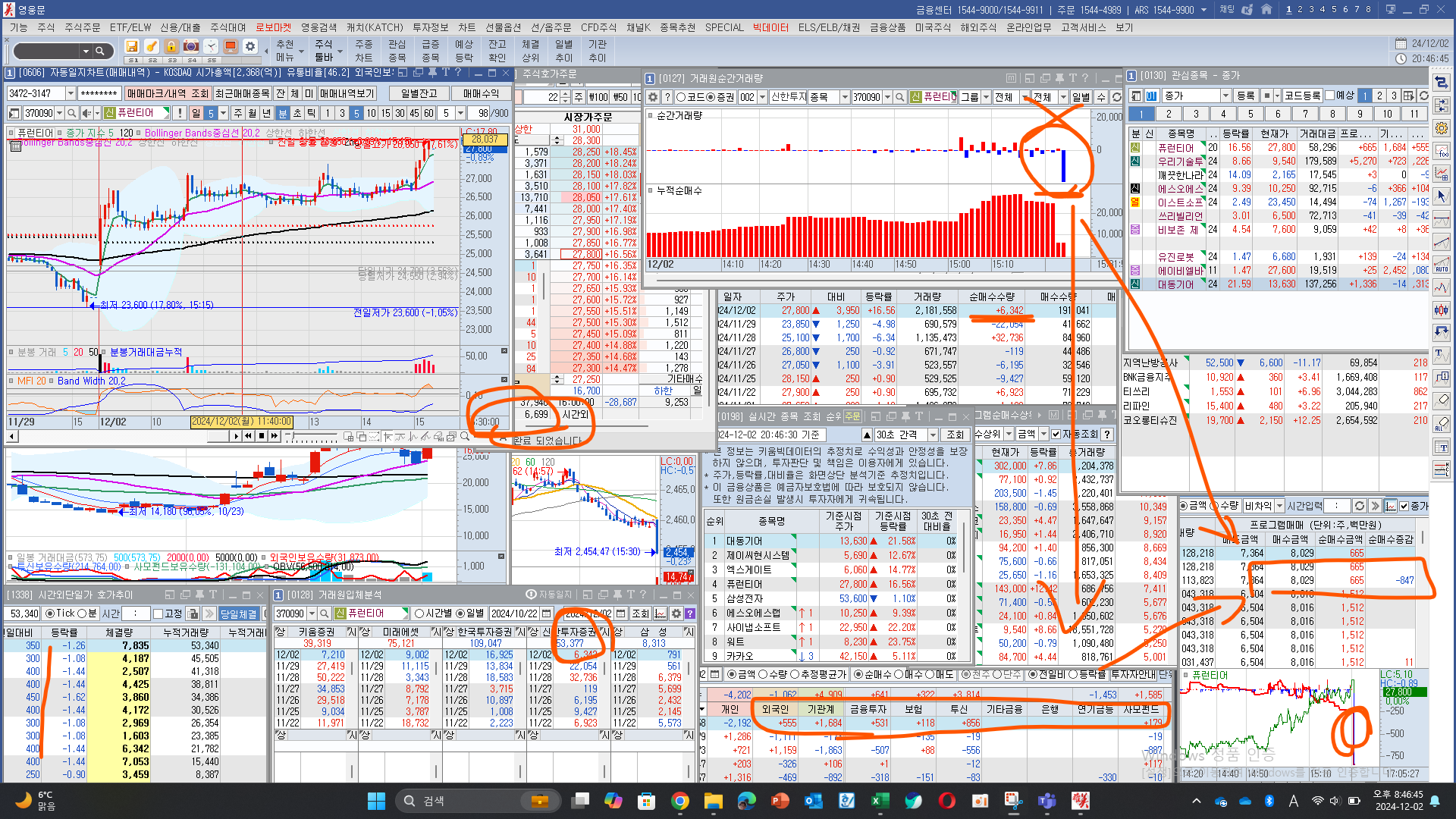Screen dimensions: 1456x819
Task: Click the 매매수익 button
Action: (x=481, y=93)
